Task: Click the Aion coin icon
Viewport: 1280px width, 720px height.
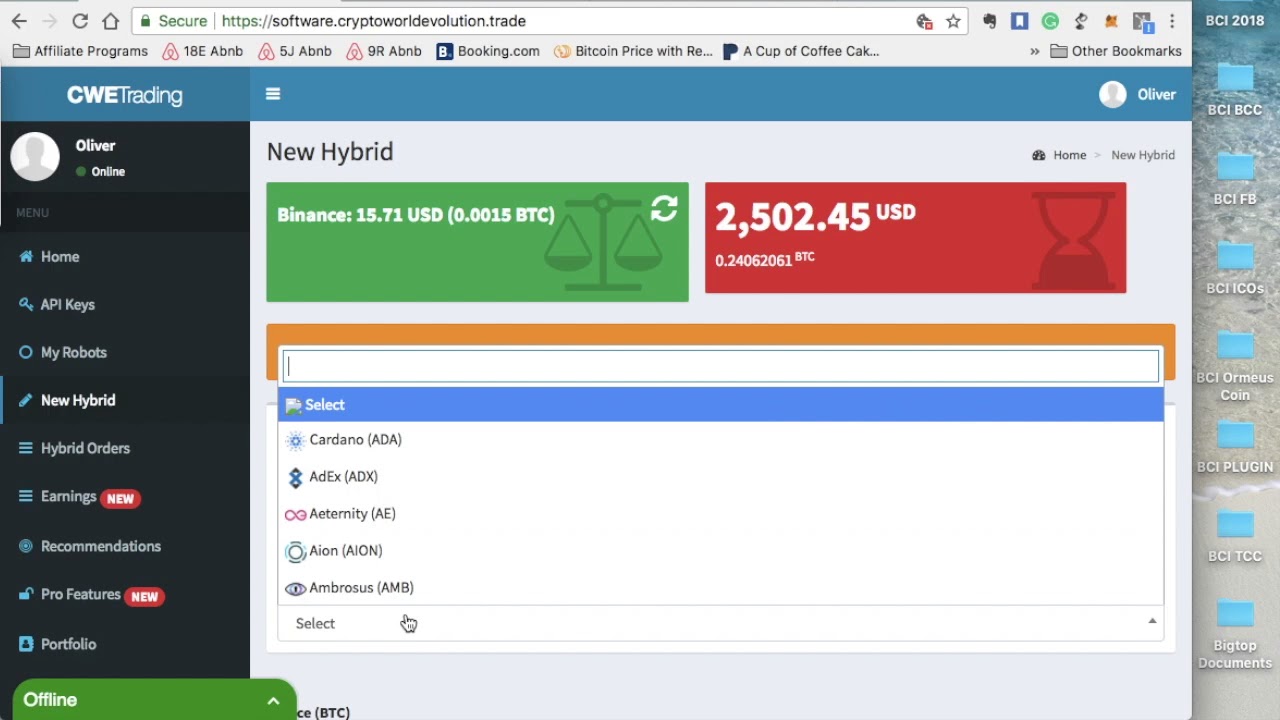Action: (295, 551)
